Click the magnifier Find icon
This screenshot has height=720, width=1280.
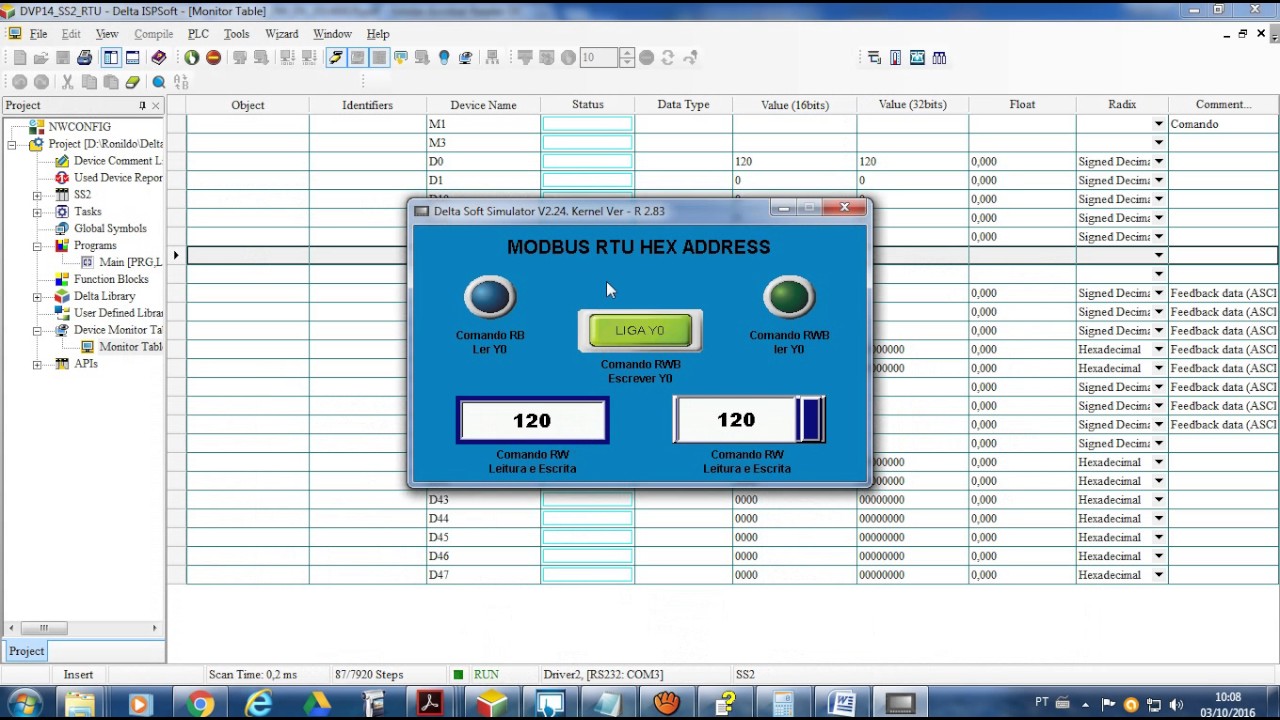coord(159,82)
